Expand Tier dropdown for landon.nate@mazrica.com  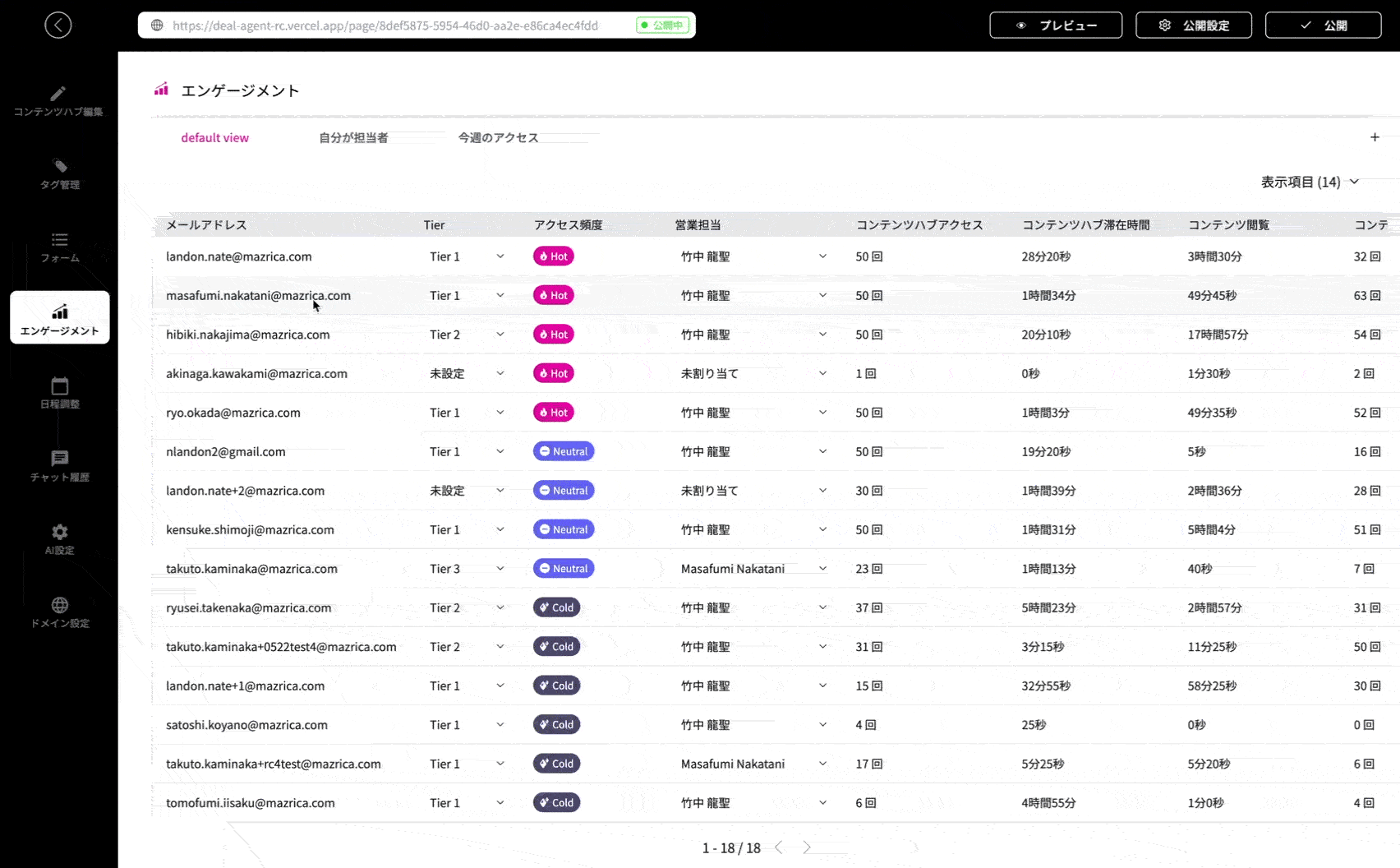500,256
